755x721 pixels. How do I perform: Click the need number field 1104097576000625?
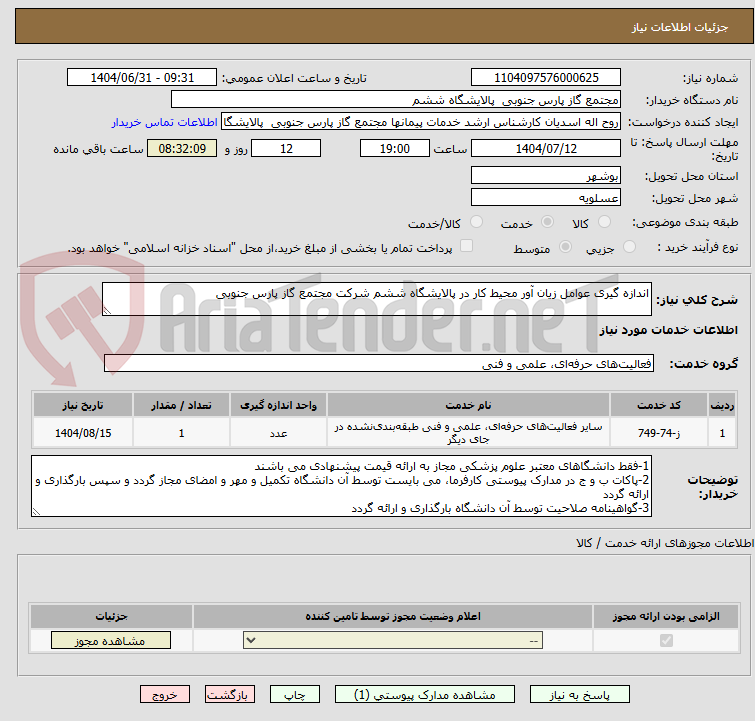pos(546,78)
